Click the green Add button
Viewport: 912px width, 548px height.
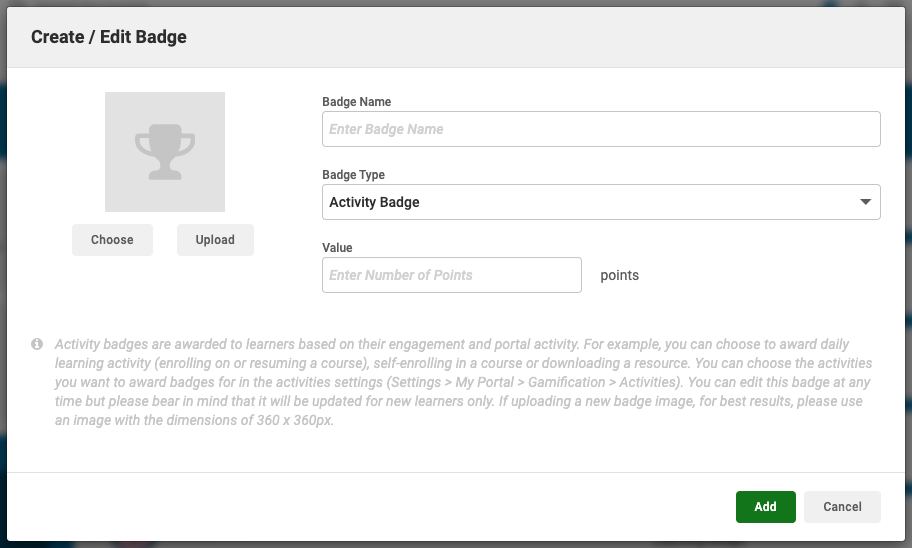(x=765, y=507)
